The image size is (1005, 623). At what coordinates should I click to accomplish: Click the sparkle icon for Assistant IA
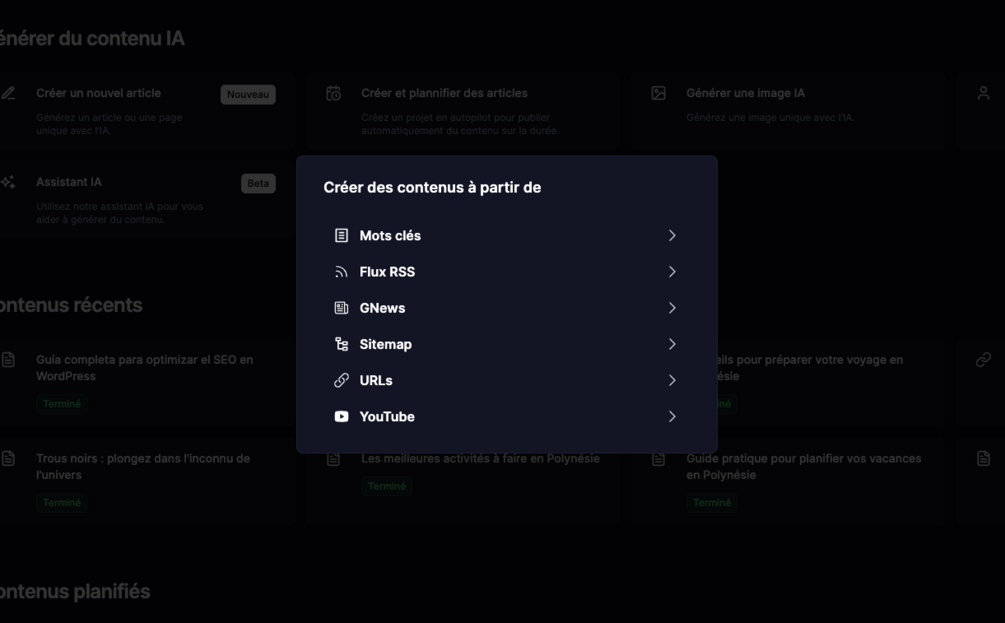8,183
